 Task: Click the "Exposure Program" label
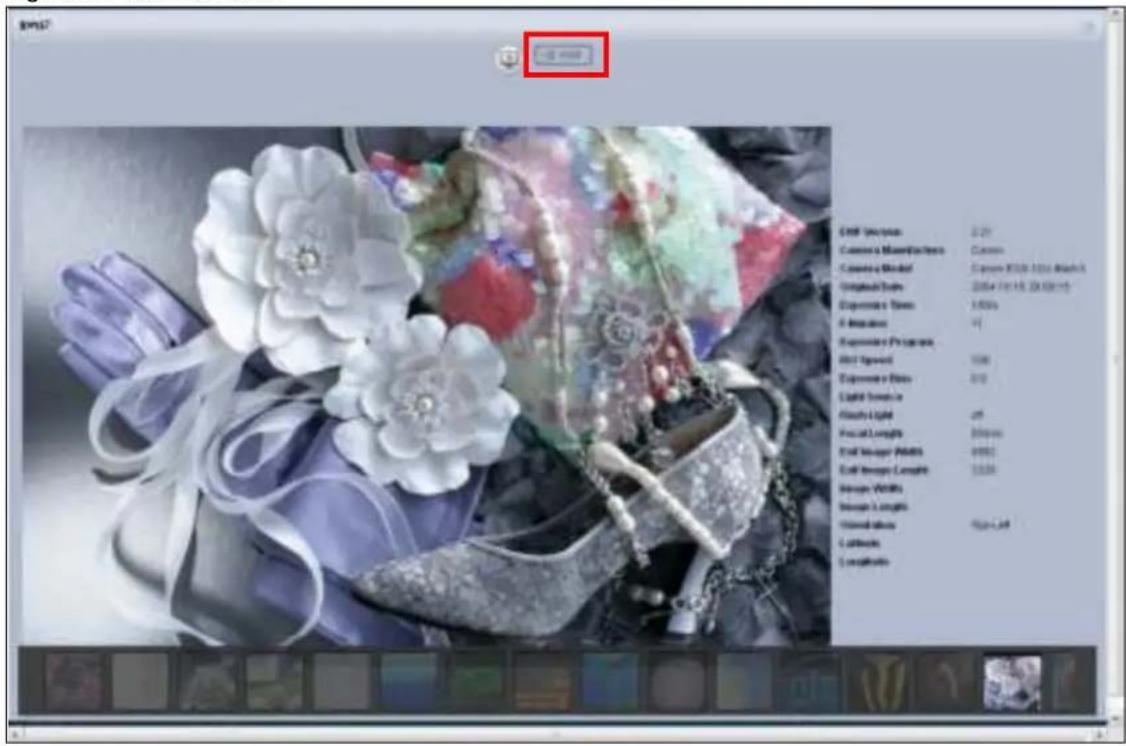(x=886, y=342)
